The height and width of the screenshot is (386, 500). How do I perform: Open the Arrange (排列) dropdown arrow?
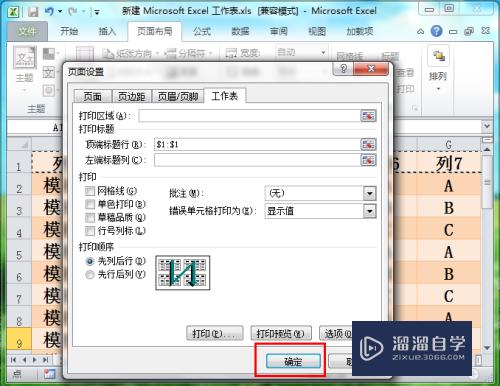coord(438,89)
